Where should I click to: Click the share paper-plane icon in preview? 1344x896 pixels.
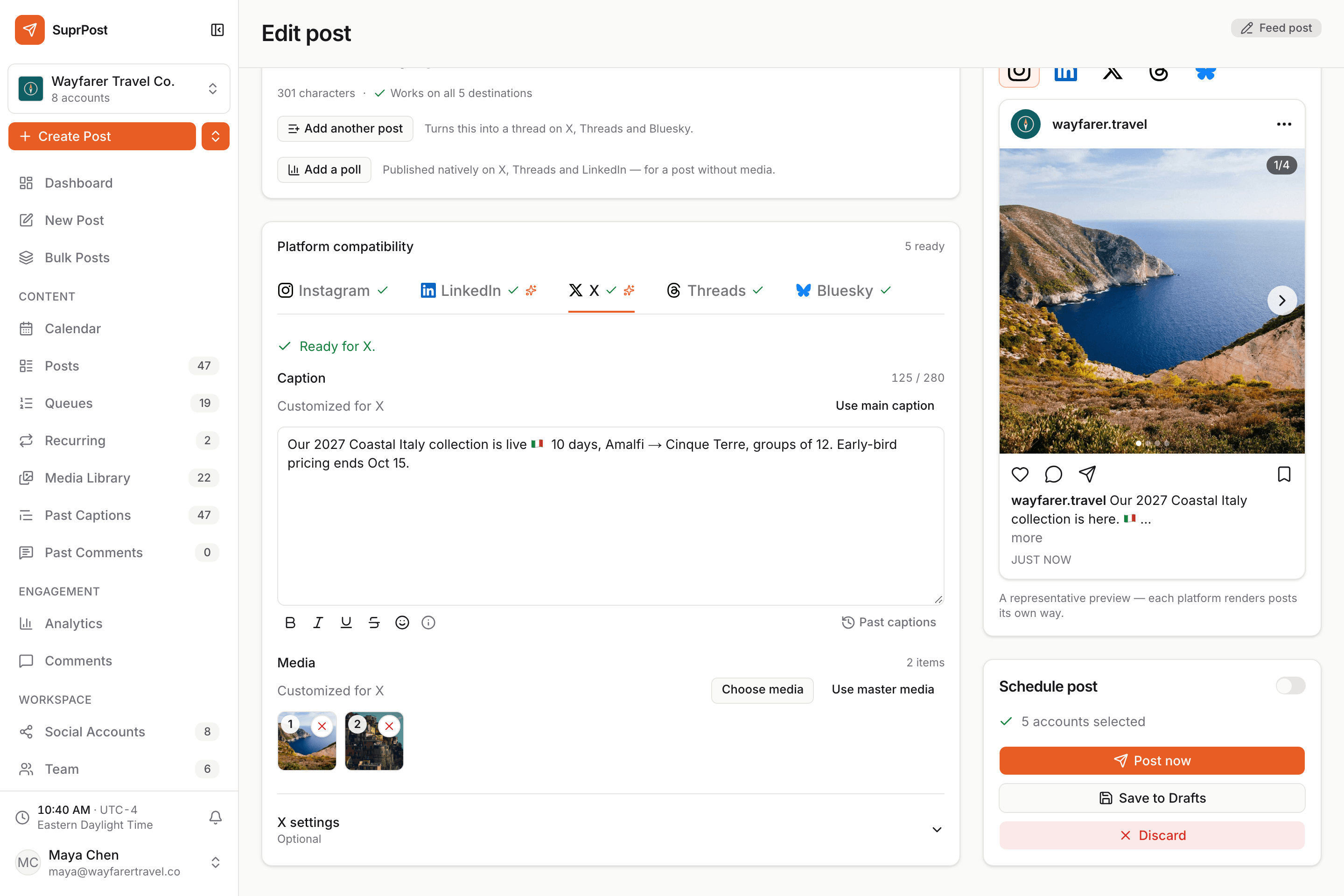(x=1087, y=474)
